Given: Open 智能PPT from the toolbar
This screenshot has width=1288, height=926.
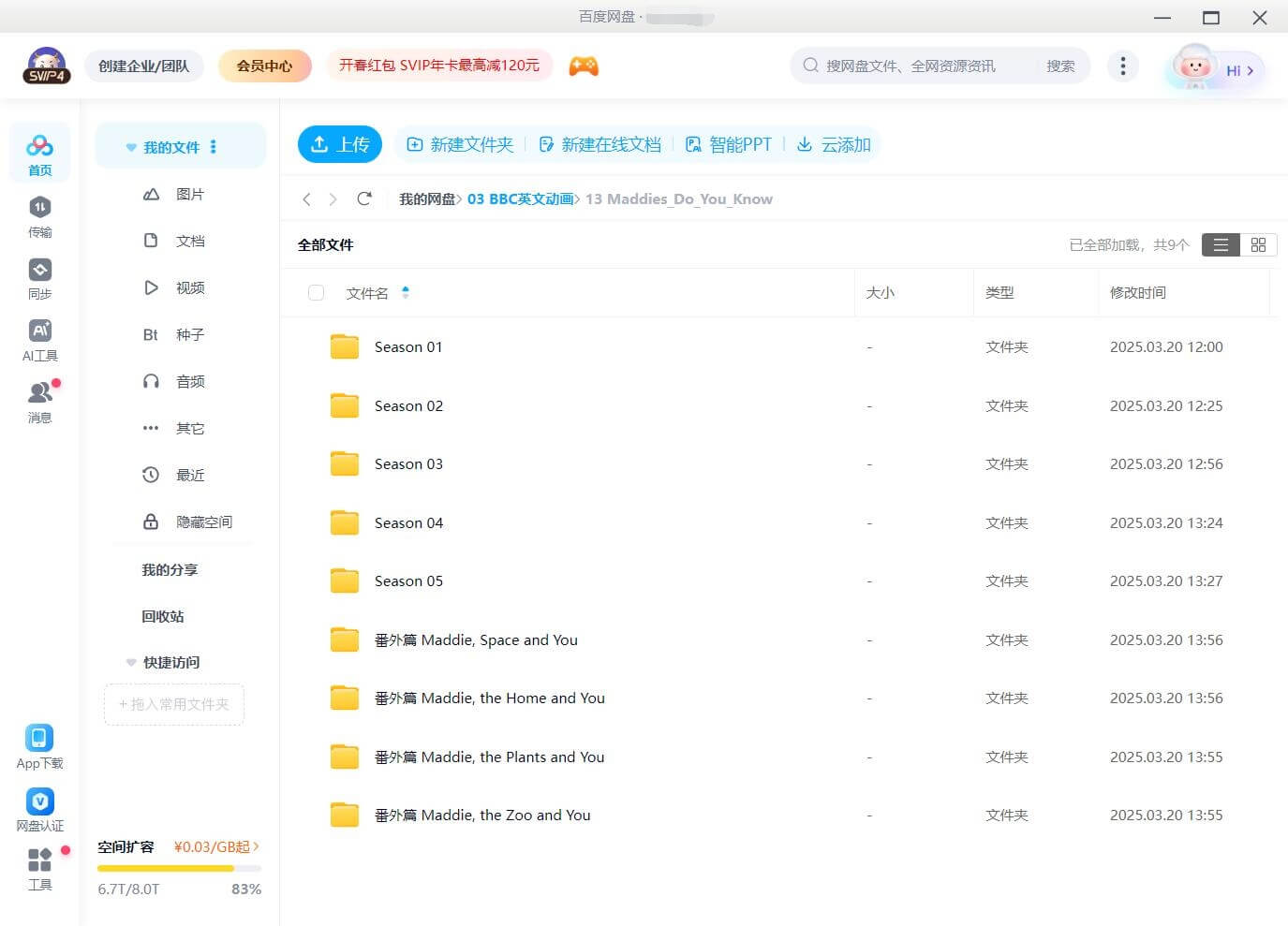Looking at the screenshot, I should pyautogui.click(x=729, y=144).
